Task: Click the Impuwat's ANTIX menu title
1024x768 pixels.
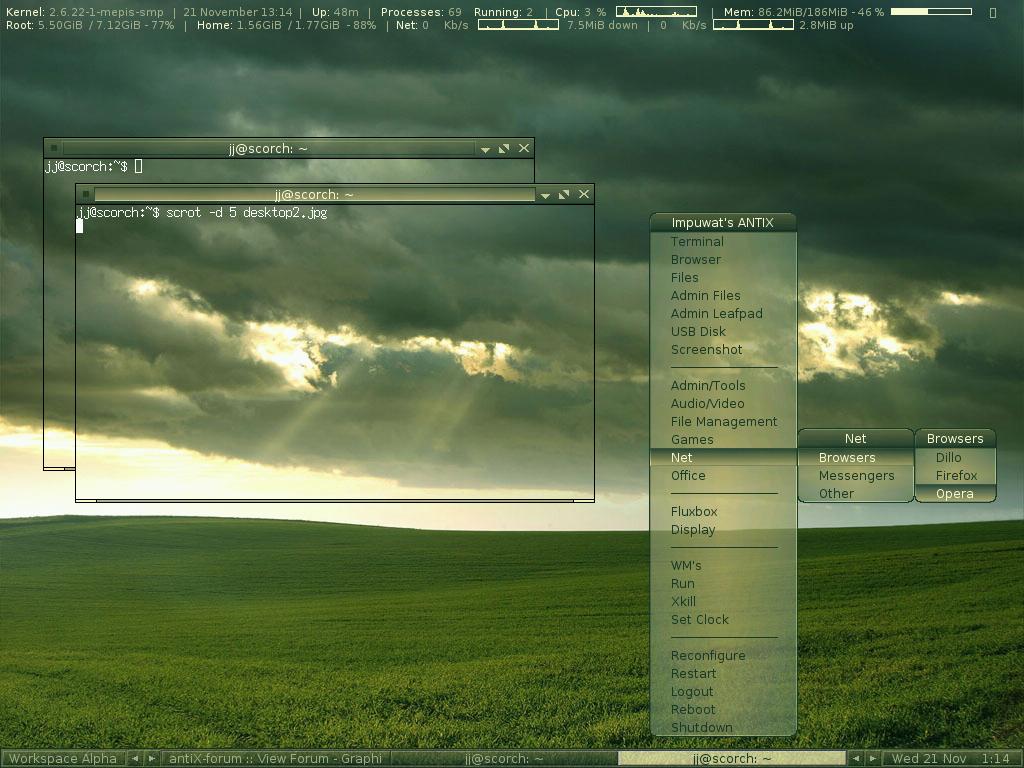Action: 723,223
